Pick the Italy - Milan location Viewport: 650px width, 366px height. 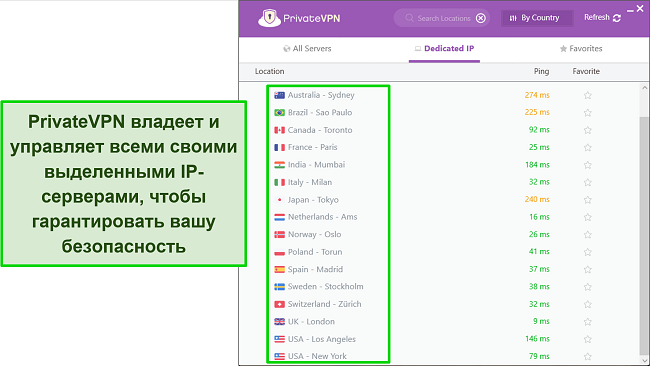[x=310, y=182]
